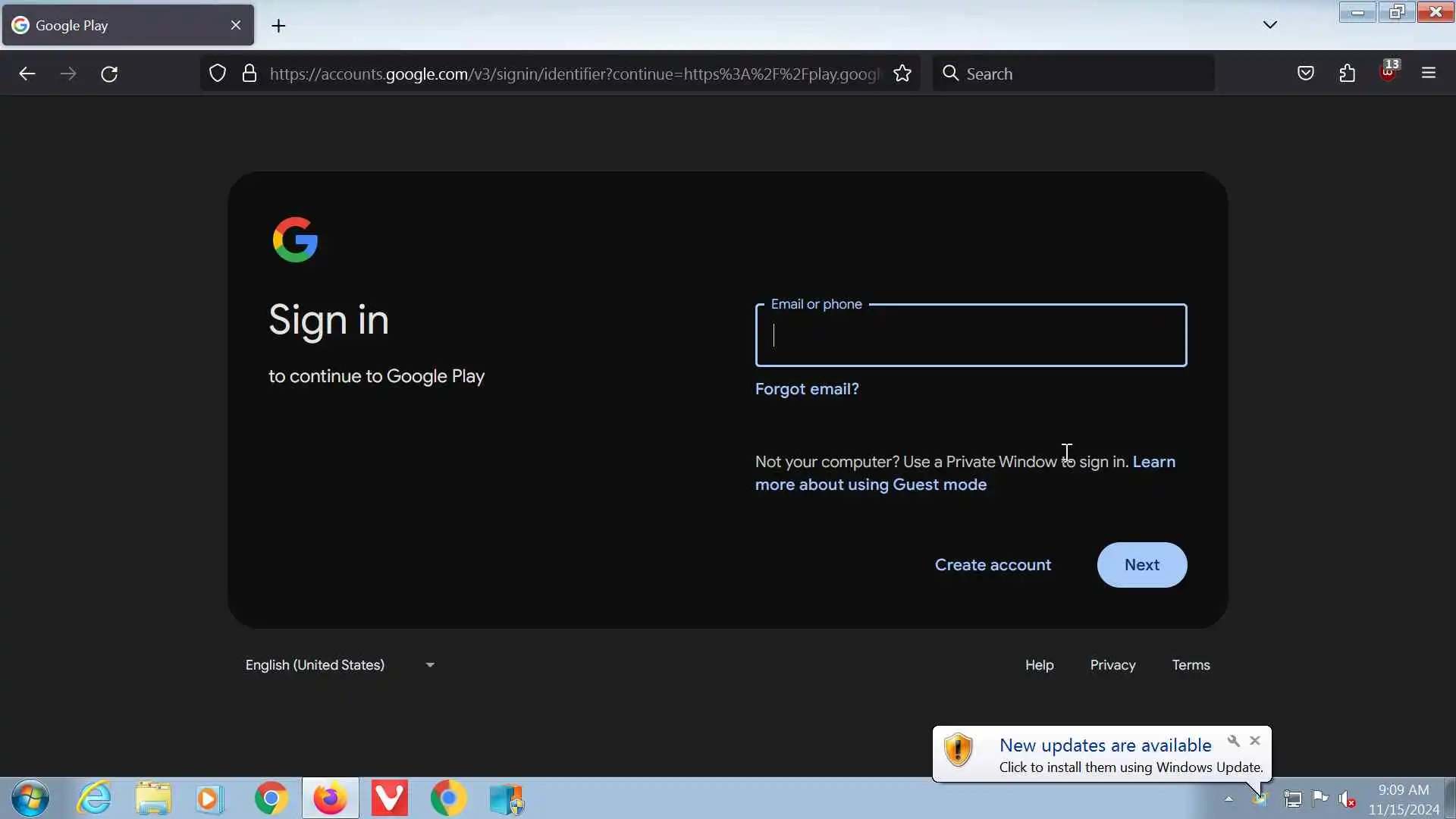Open the Extensions puzzle icon

tap(1347, 74)
